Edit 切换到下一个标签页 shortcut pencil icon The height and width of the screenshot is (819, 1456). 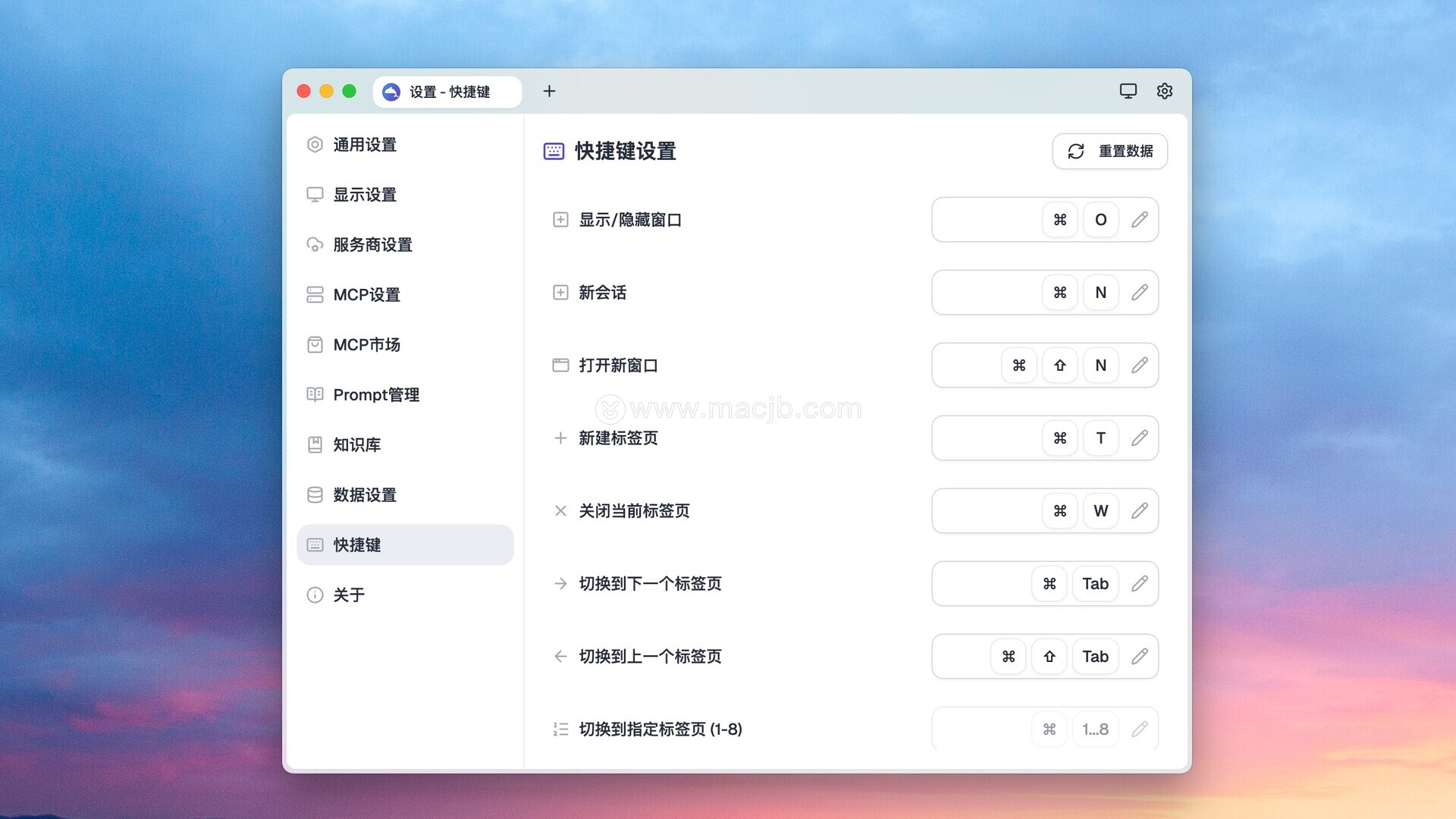1139,584
